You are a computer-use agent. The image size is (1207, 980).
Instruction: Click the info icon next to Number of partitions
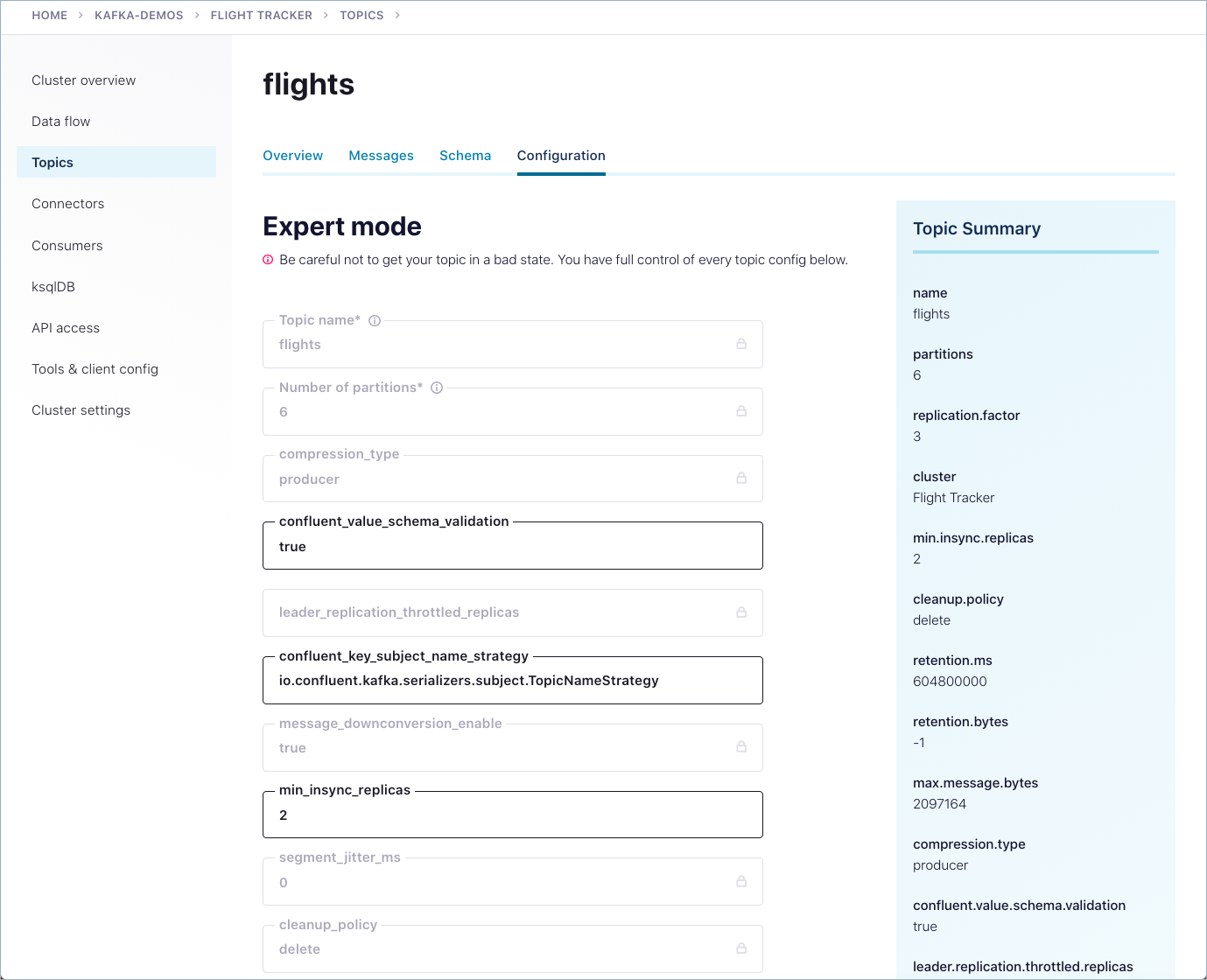point(437,388)
